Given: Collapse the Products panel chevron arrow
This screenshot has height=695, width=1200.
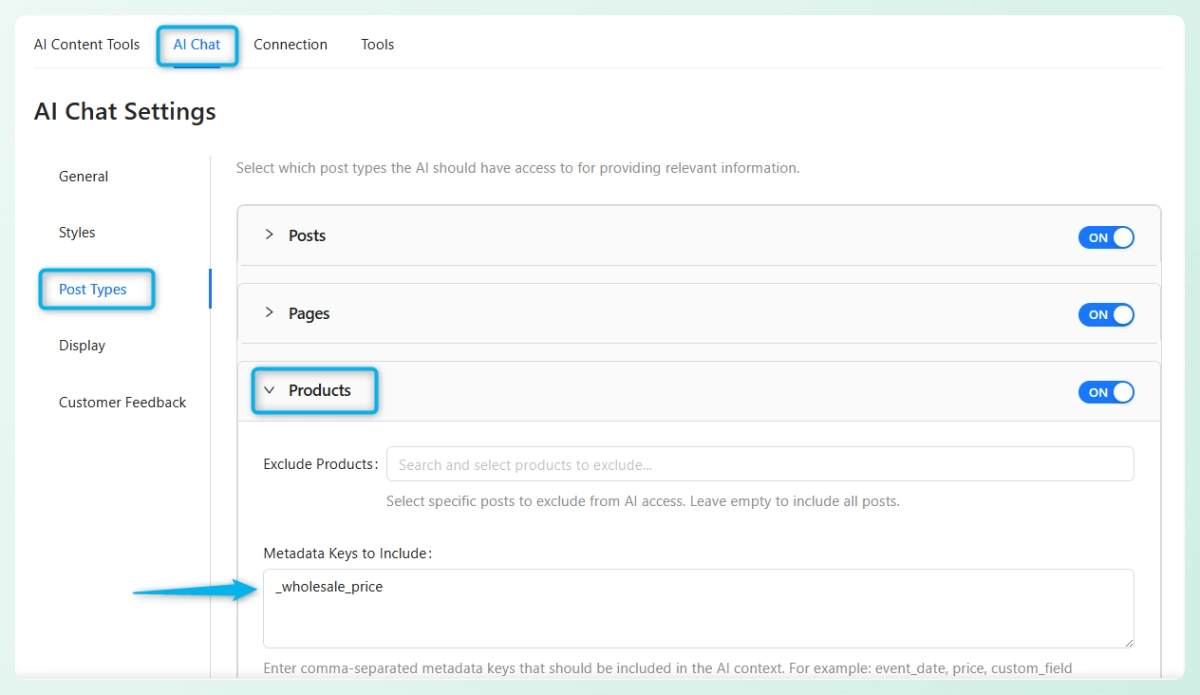Looking at the screenshot, I should point(269,391).
